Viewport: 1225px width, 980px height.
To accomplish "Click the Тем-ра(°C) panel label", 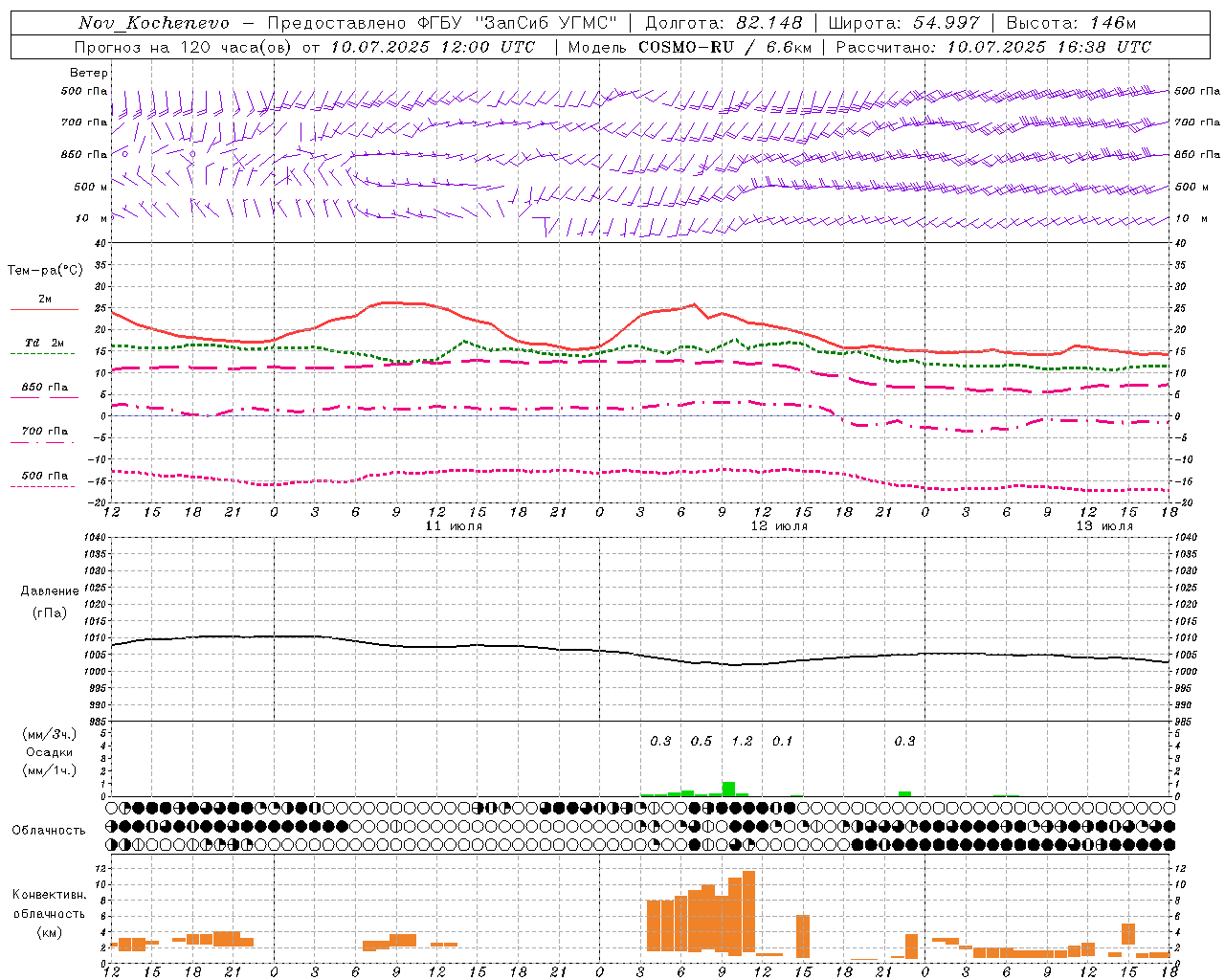I will tap(45, 271).
